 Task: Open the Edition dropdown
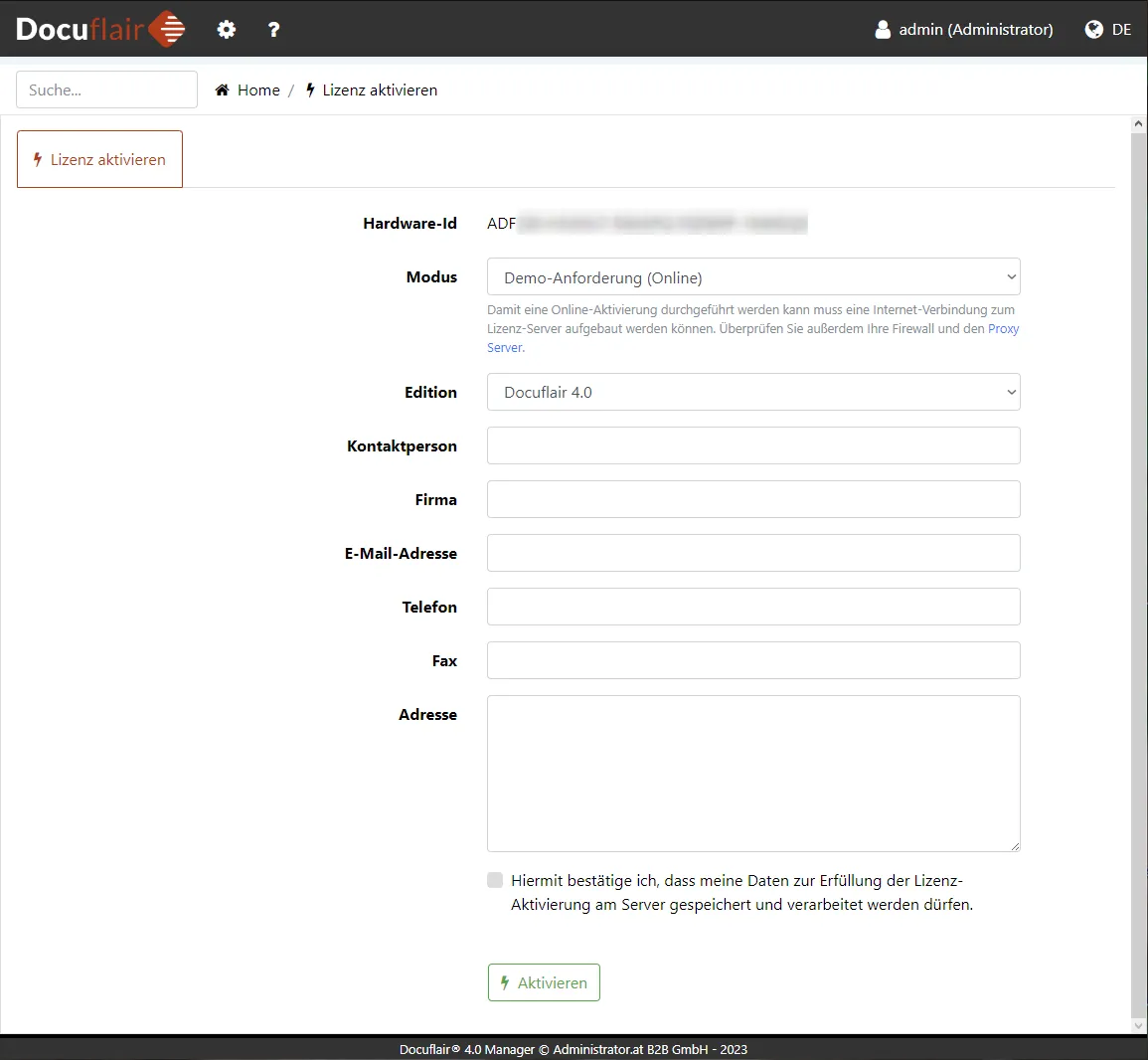click(753, 392)
